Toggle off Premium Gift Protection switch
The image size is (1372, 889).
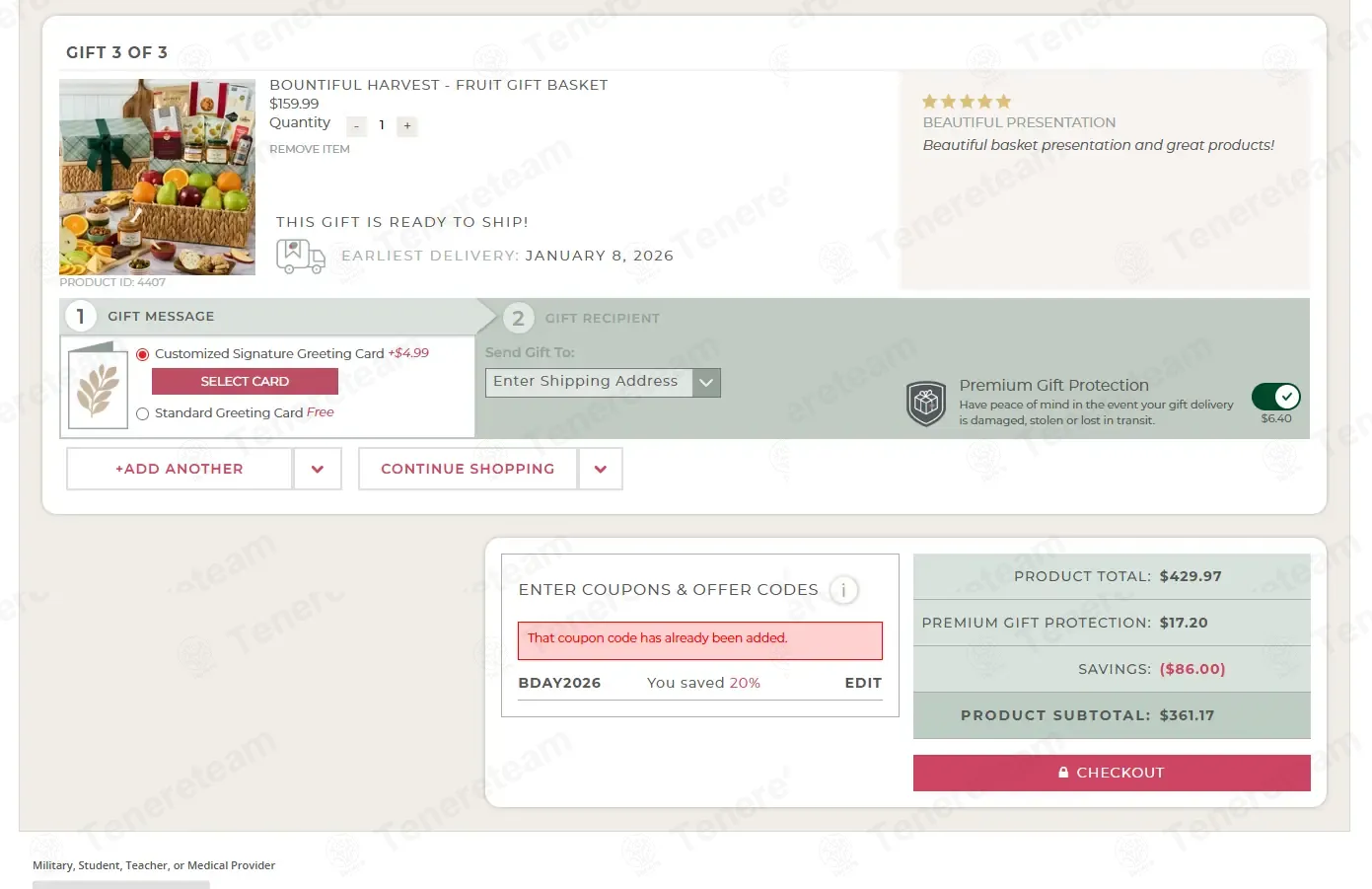pos(1276,397)
